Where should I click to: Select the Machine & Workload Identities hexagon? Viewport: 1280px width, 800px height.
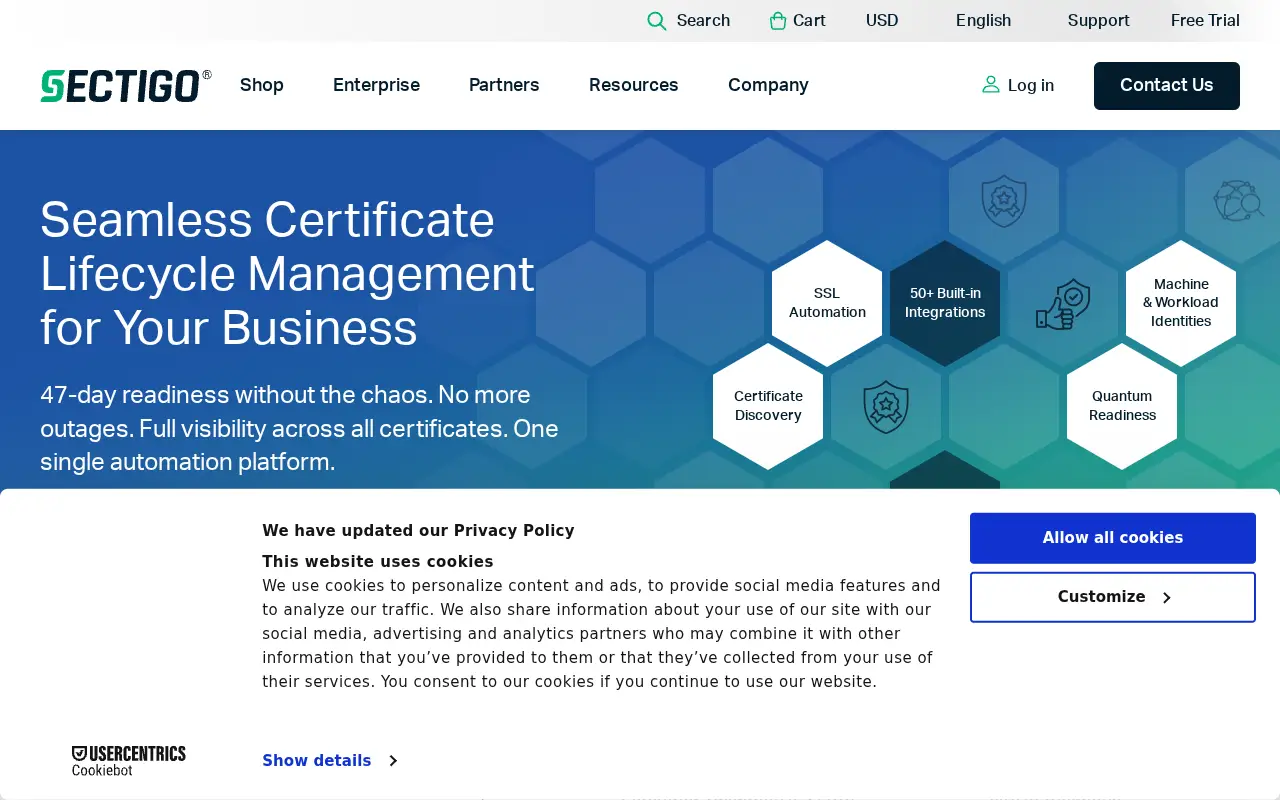[1181, 303]
